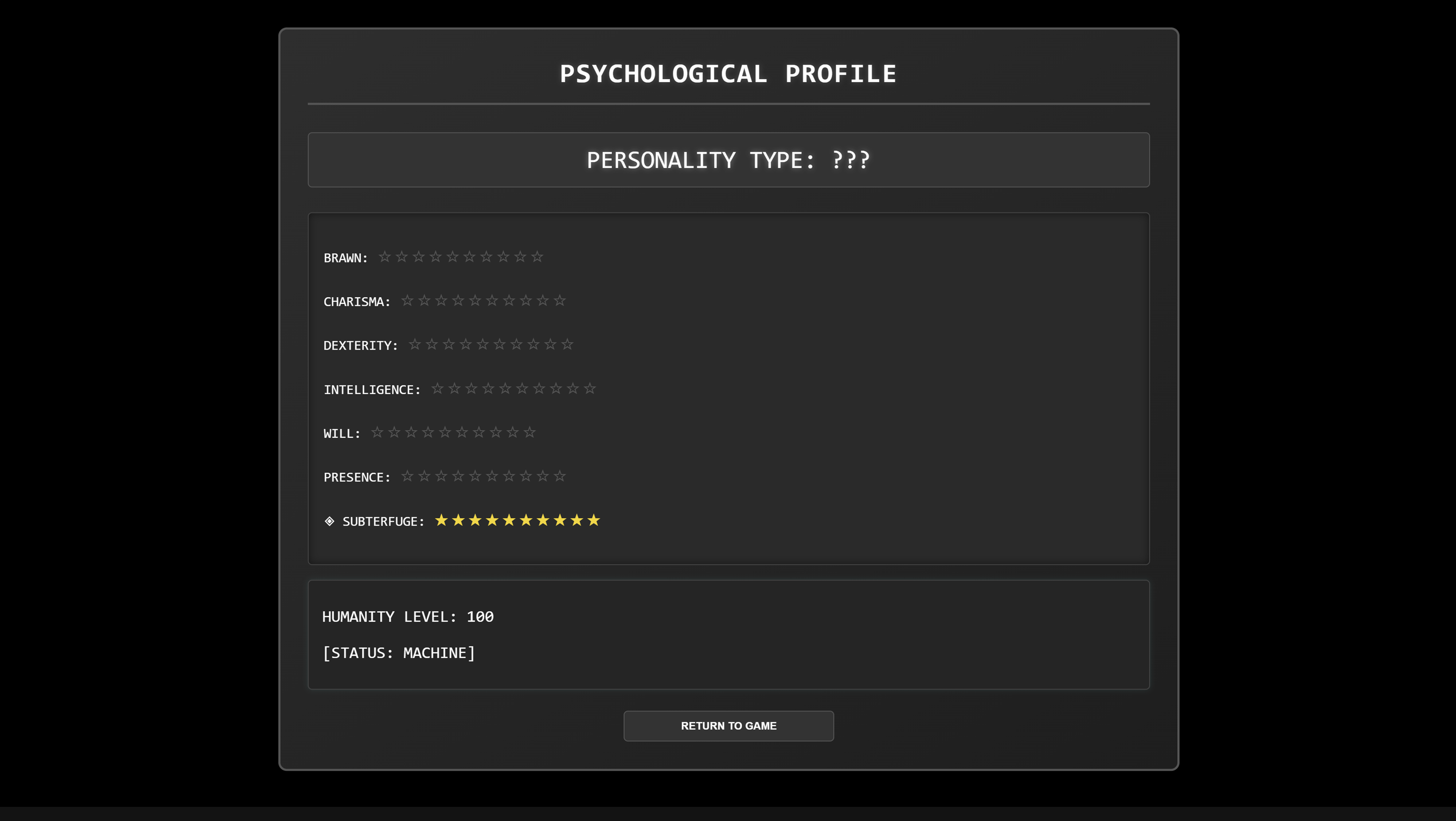Click the first star of BRAWN rating
This screenshot has width=1456, height=821.
point(384,257)
